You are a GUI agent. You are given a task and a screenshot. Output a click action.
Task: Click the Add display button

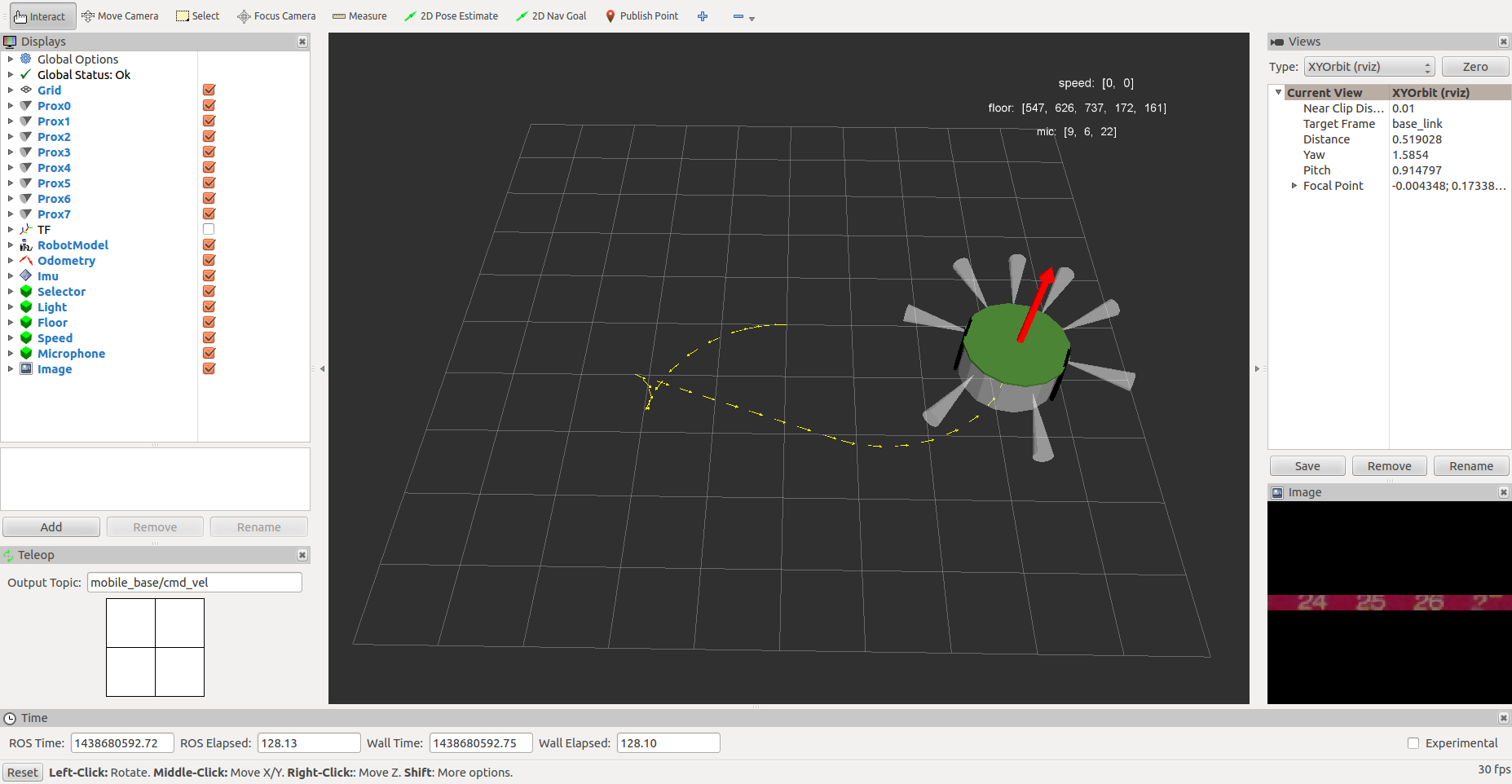(51, 527)
